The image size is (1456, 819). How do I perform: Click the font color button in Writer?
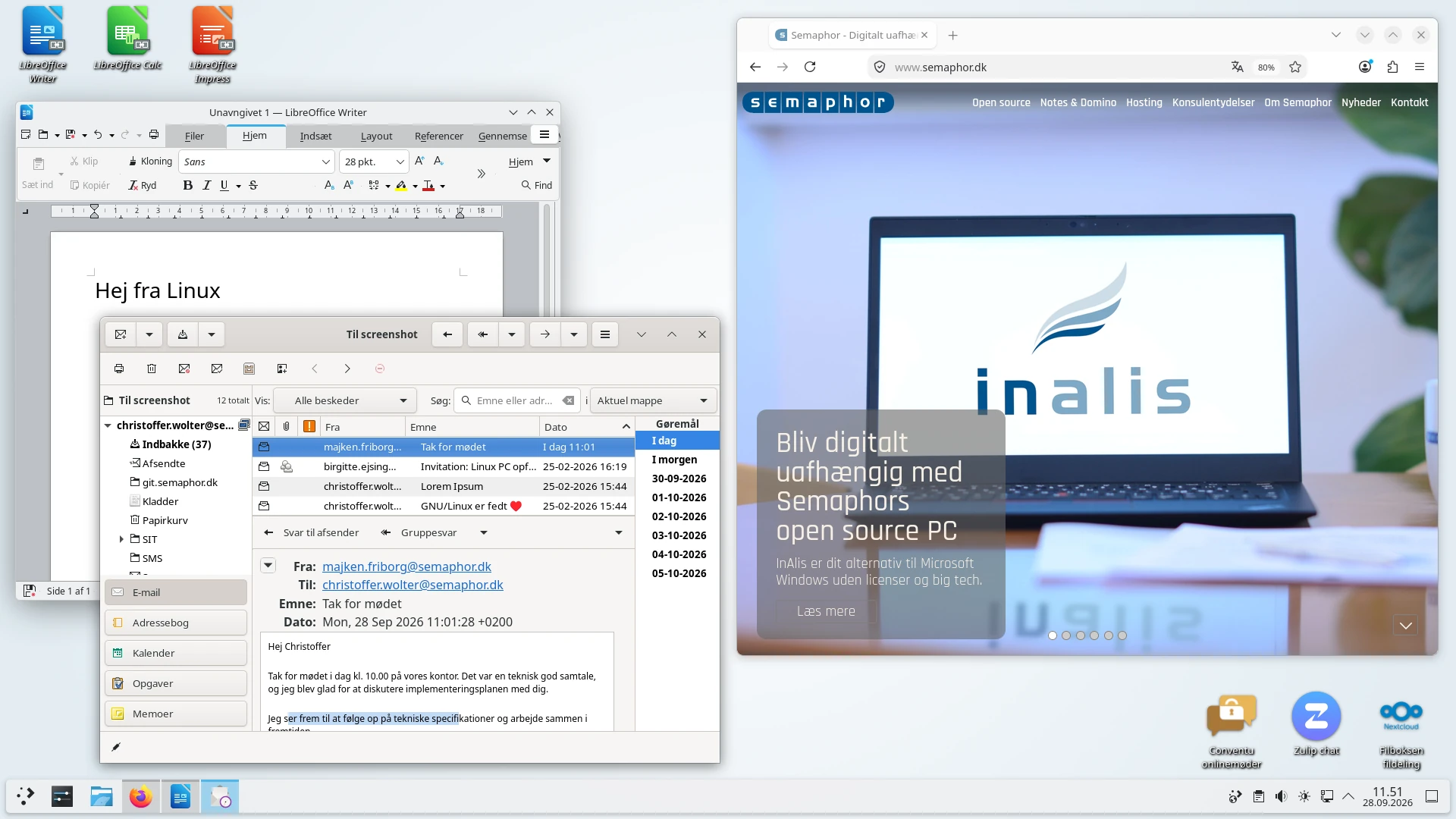[428, 185]
